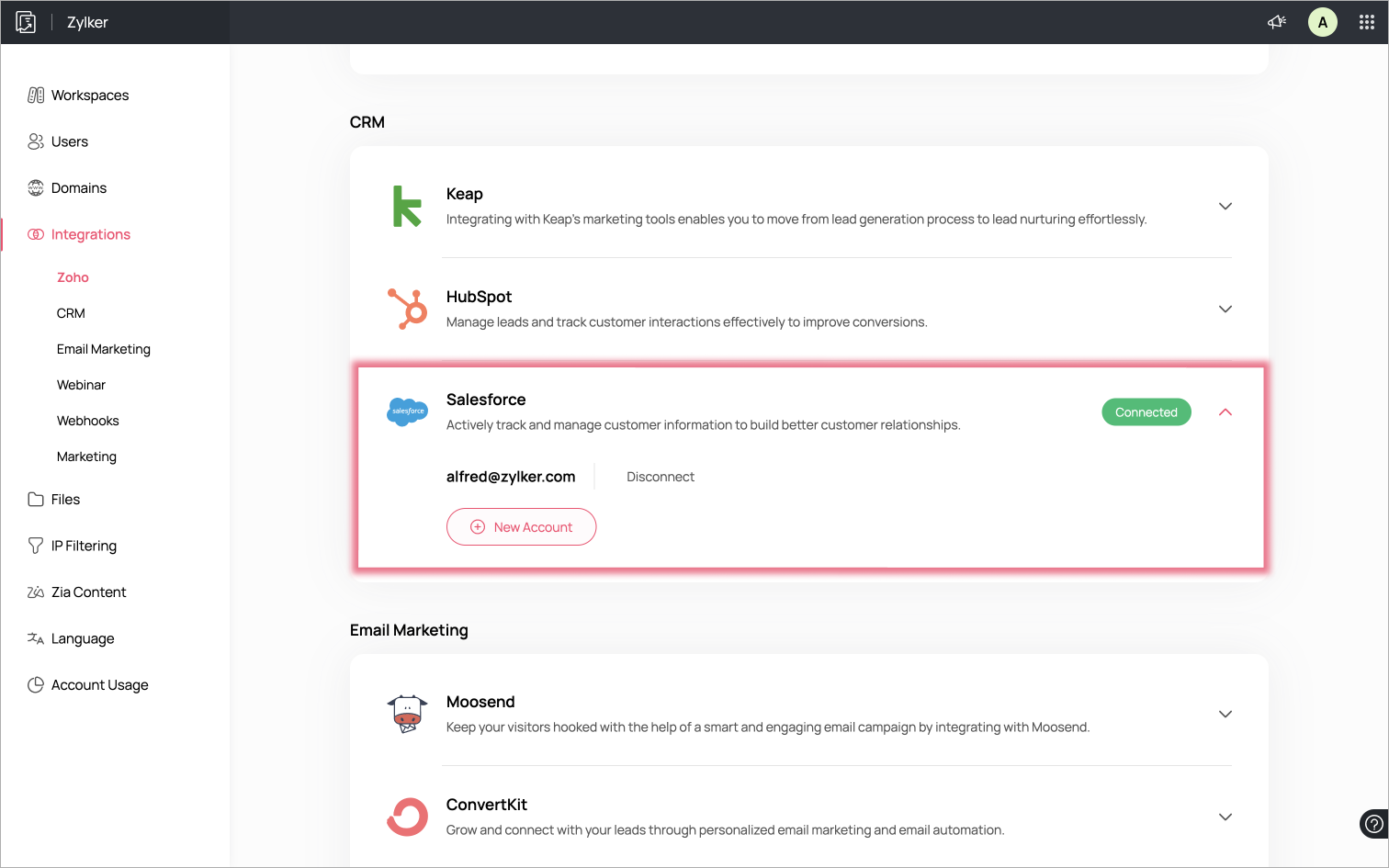The width and height of the screenshot is (1389, 868).
Task: Expand the Keap integration row
Action: click(x=1225, y=206)
